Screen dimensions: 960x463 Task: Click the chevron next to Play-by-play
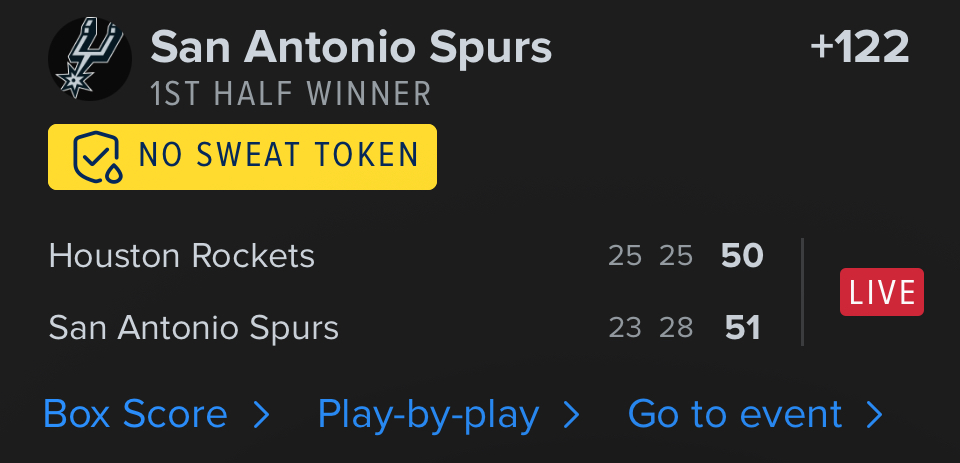point(572,415)
